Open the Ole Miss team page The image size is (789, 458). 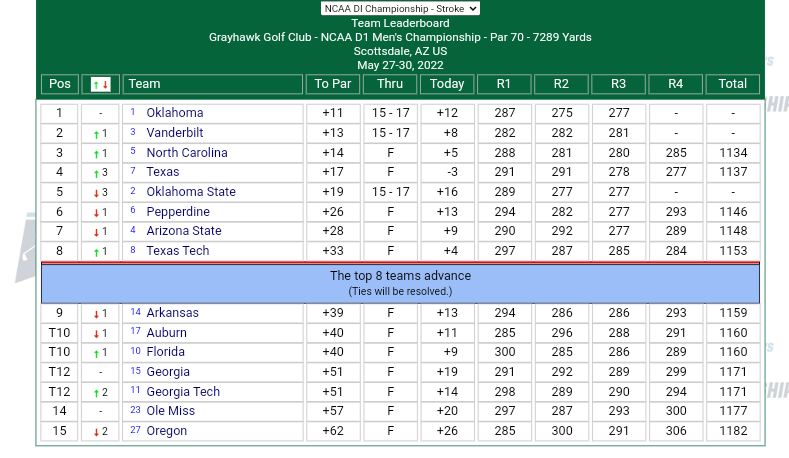(170, 411)
